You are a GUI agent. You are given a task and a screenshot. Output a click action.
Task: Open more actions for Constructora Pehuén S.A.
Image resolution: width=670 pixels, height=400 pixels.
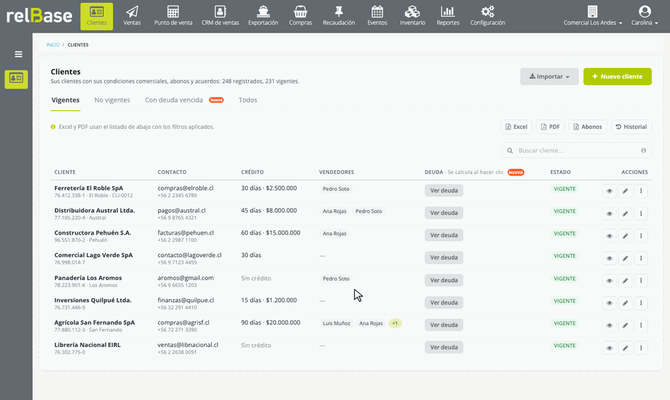tap(641, 236)
